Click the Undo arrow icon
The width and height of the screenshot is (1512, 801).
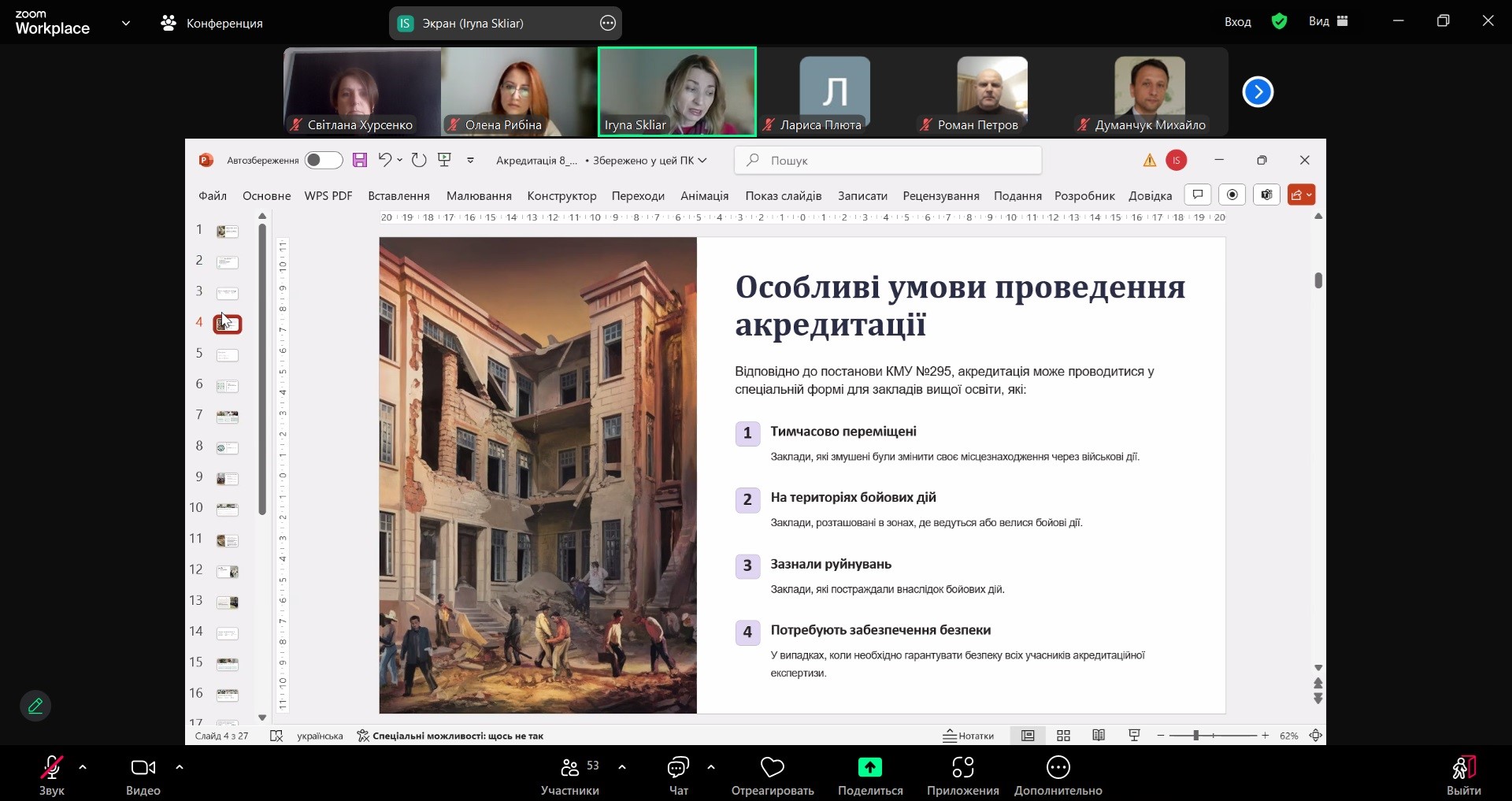pos(384,161)
